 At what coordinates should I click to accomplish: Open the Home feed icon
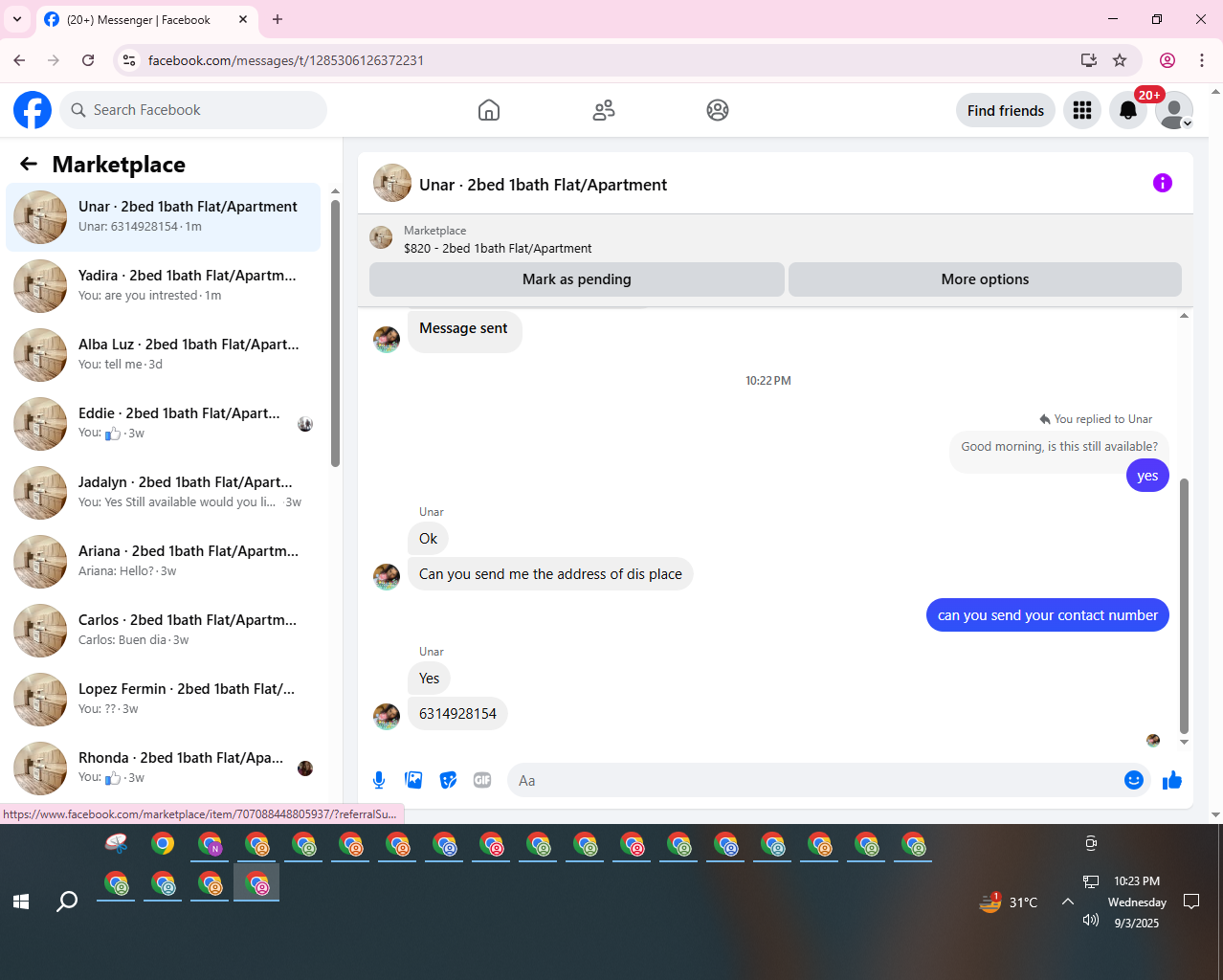pyautogui.click(x=489, y=110)
